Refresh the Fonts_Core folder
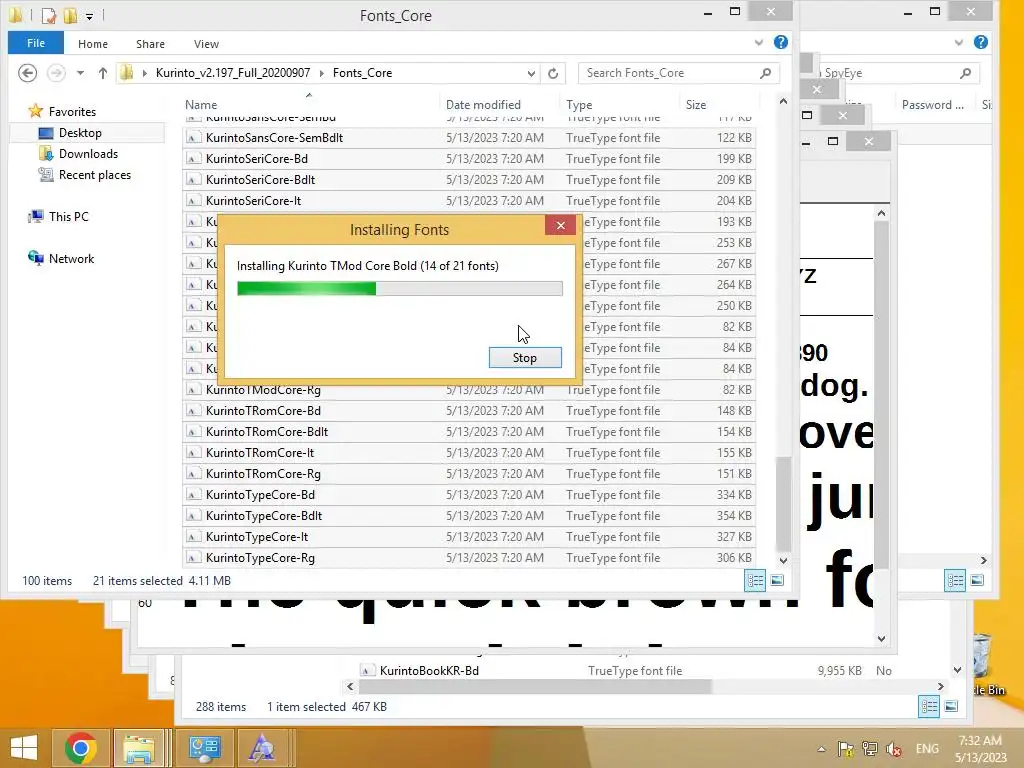Screen dimensions: 1024x768 [x=553, y=73]
